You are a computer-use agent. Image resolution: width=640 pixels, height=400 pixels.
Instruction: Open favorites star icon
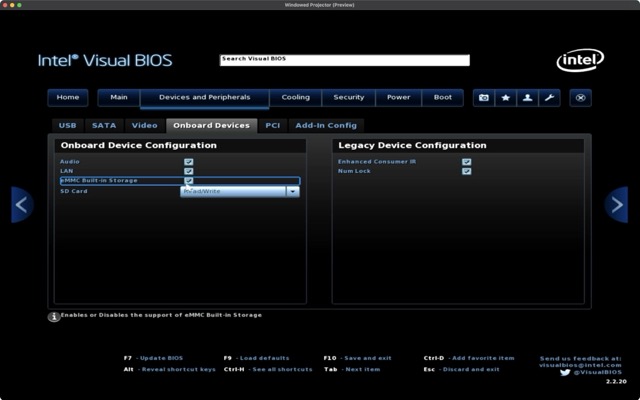click(x=506, y=98)
